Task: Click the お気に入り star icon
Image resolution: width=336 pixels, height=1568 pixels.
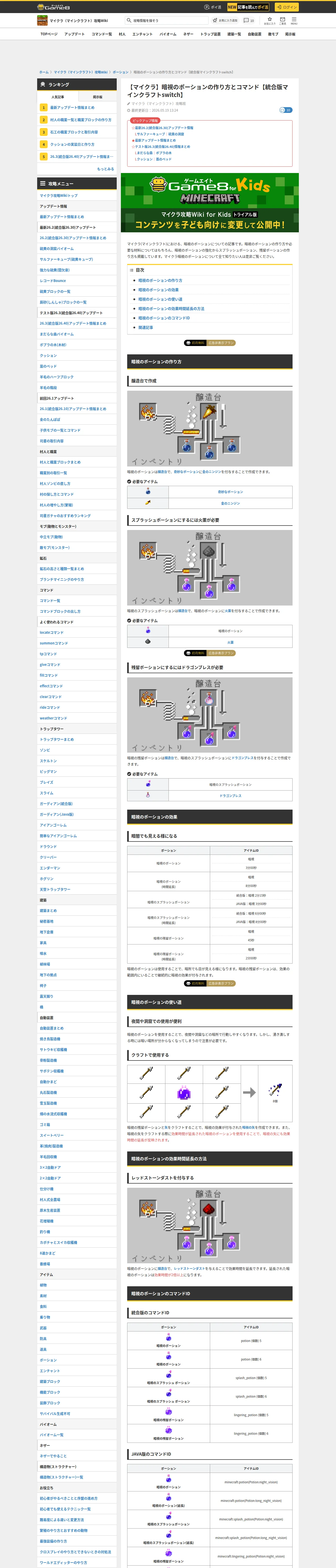Action: pos(270,21)
